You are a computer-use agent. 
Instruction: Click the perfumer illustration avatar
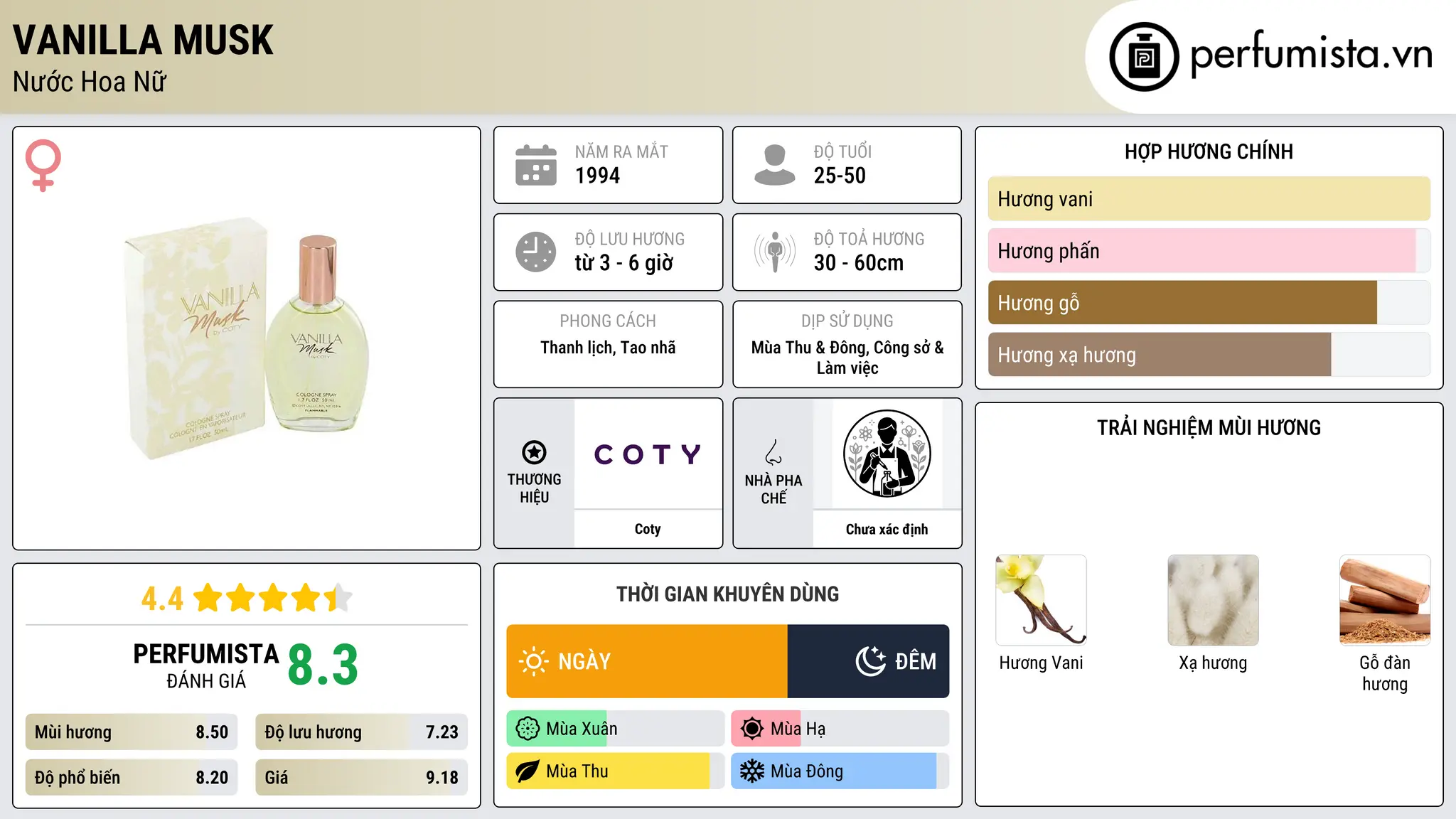click(887, 454)
